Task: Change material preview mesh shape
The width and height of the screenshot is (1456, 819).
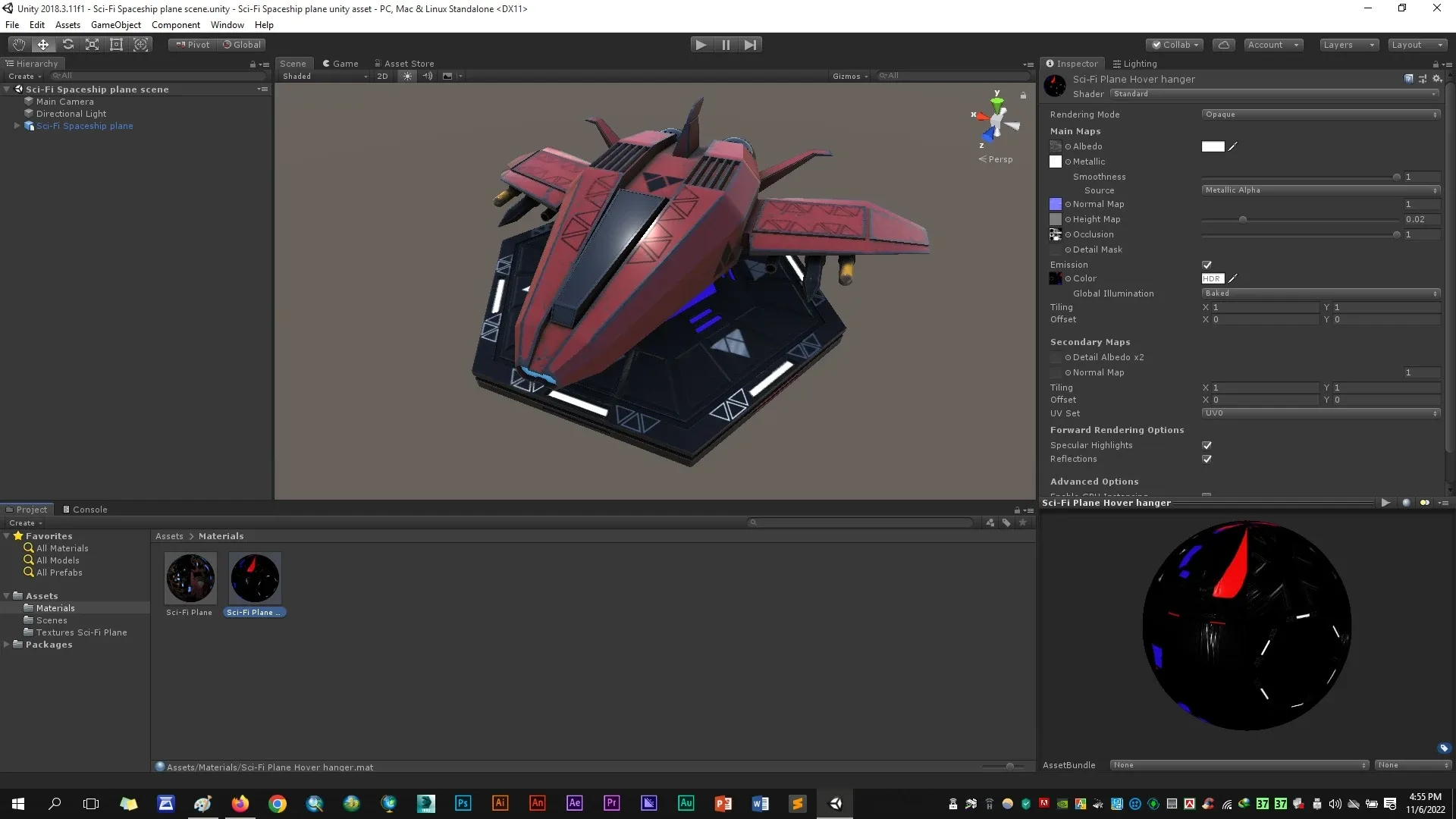Action: (1406, 503)
